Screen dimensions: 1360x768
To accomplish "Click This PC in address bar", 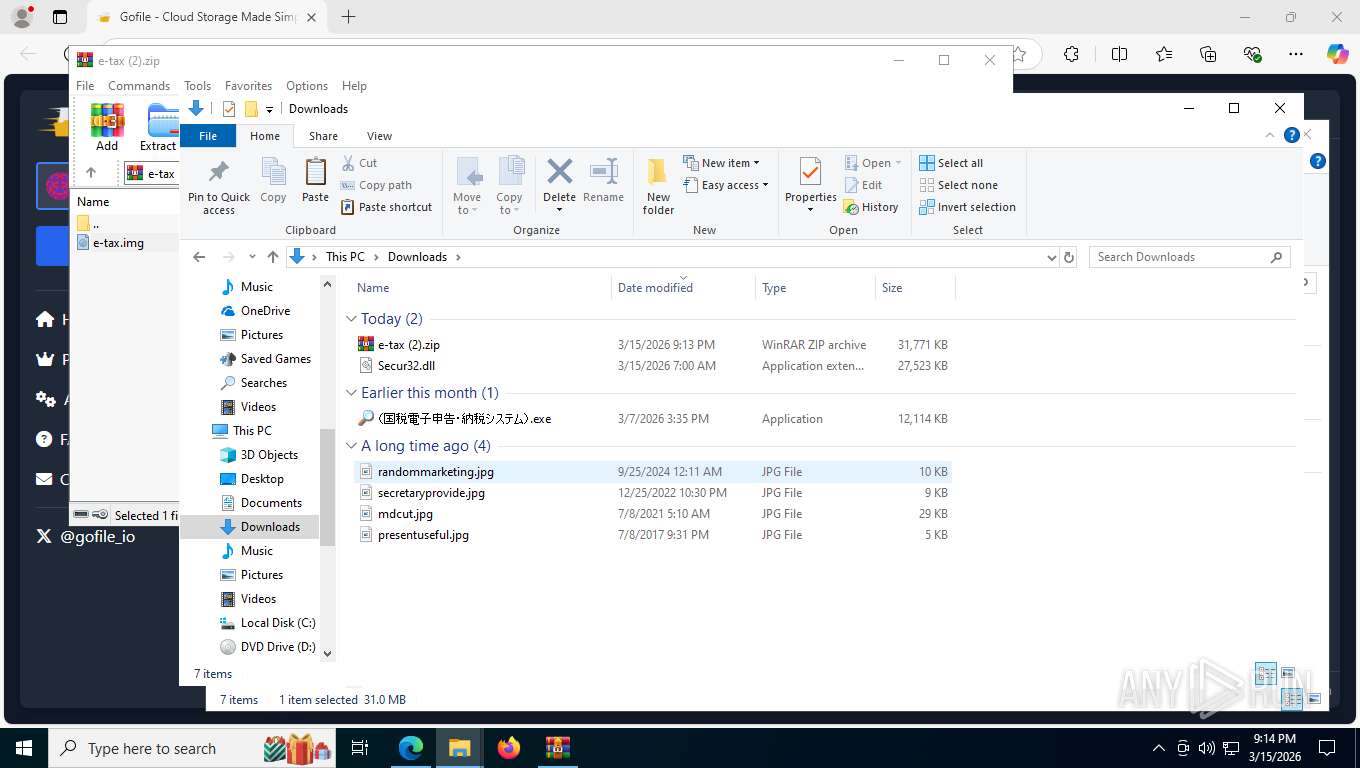I will click(345, 257).
